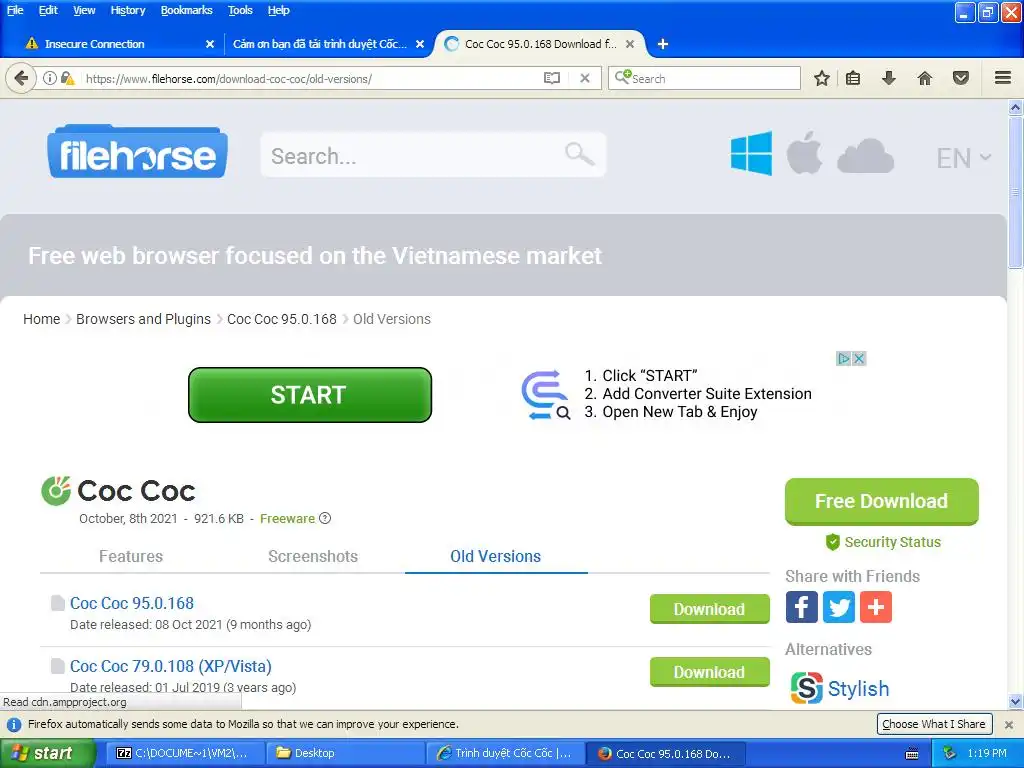This screenshot has width=1024, height=768.
Task: Open Coc Coc 79.0.108 (XP/Vista) link
Action: (170, 666)
